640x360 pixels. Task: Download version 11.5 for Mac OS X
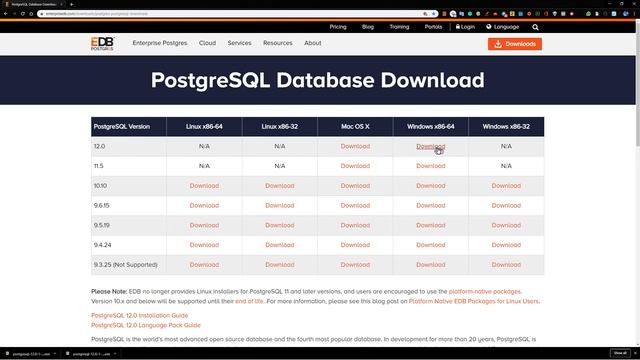point(355,166)
